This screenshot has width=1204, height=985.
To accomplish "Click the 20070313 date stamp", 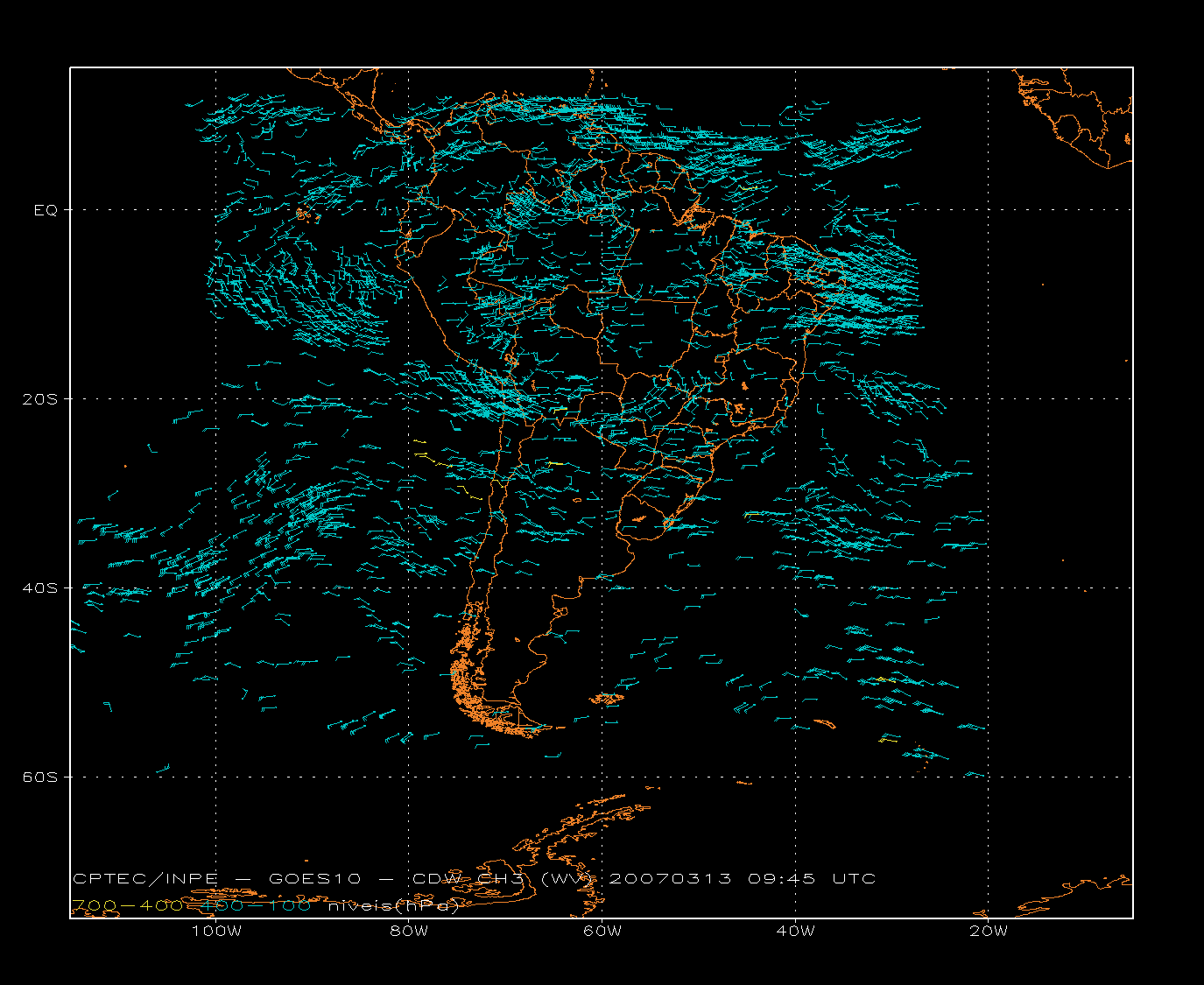I will coord(670,879).
